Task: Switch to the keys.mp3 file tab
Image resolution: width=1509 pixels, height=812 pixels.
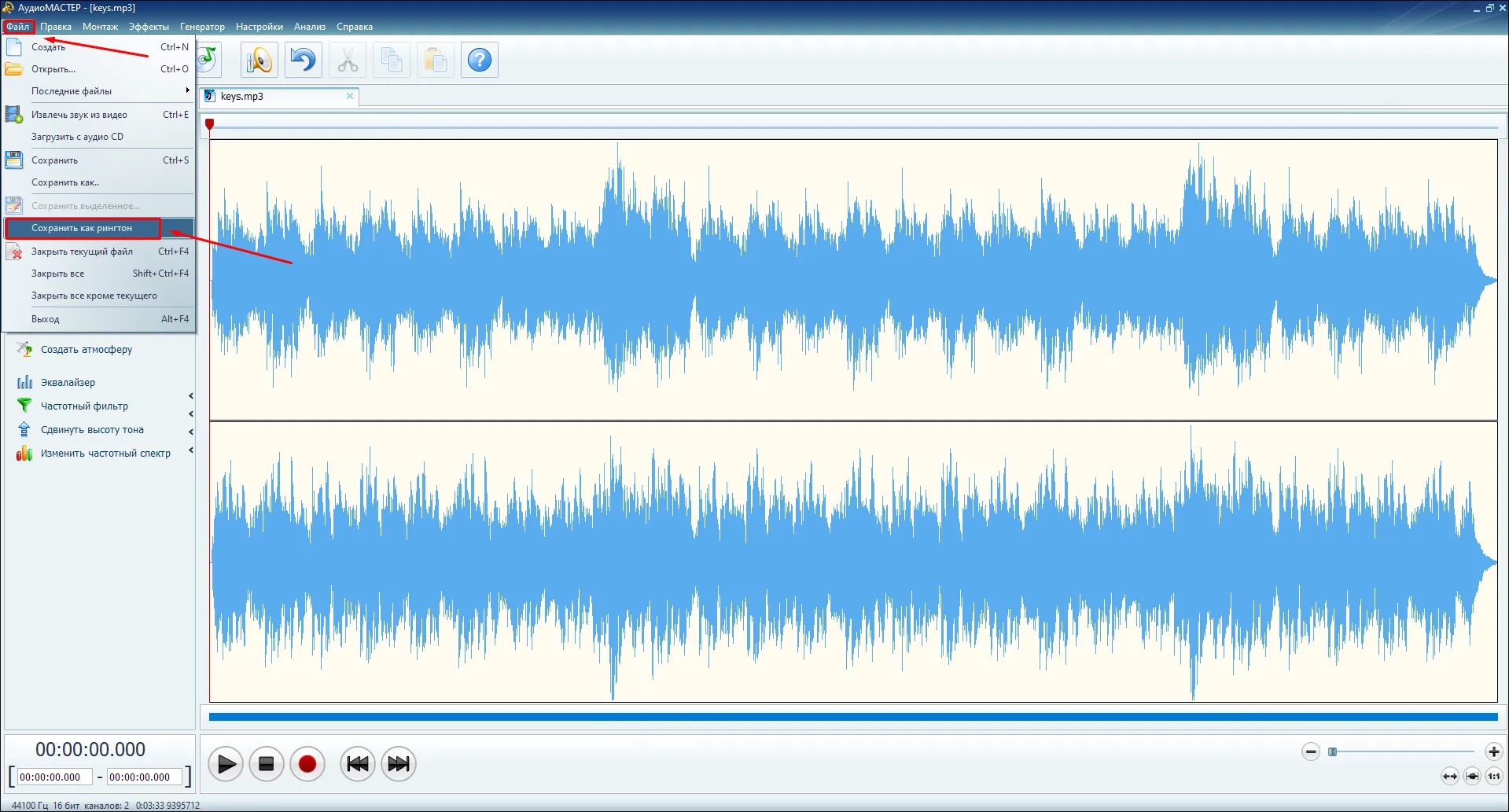Action: (279, 97)
